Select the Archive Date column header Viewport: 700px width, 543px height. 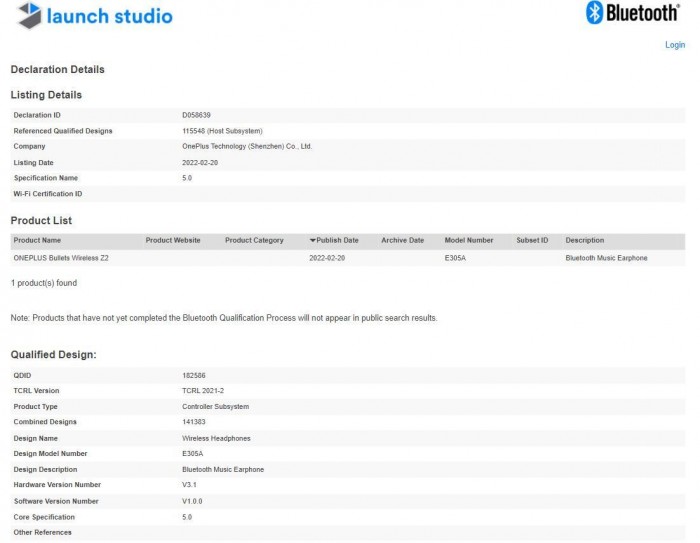tap(402, 240)
